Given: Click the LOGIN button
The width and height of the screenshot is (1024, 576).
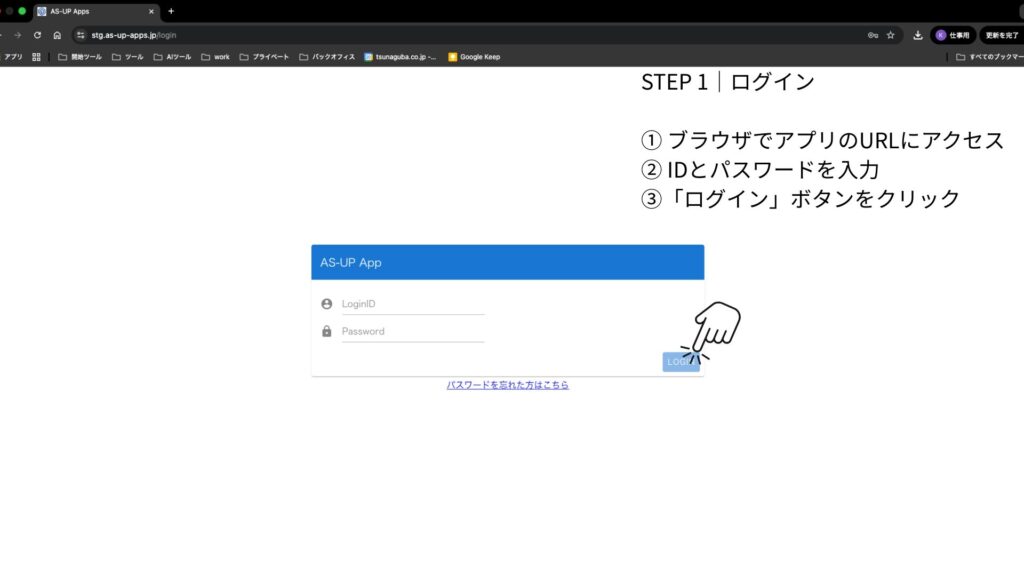Looking at the screenshot, I should (x=680, y=362).
